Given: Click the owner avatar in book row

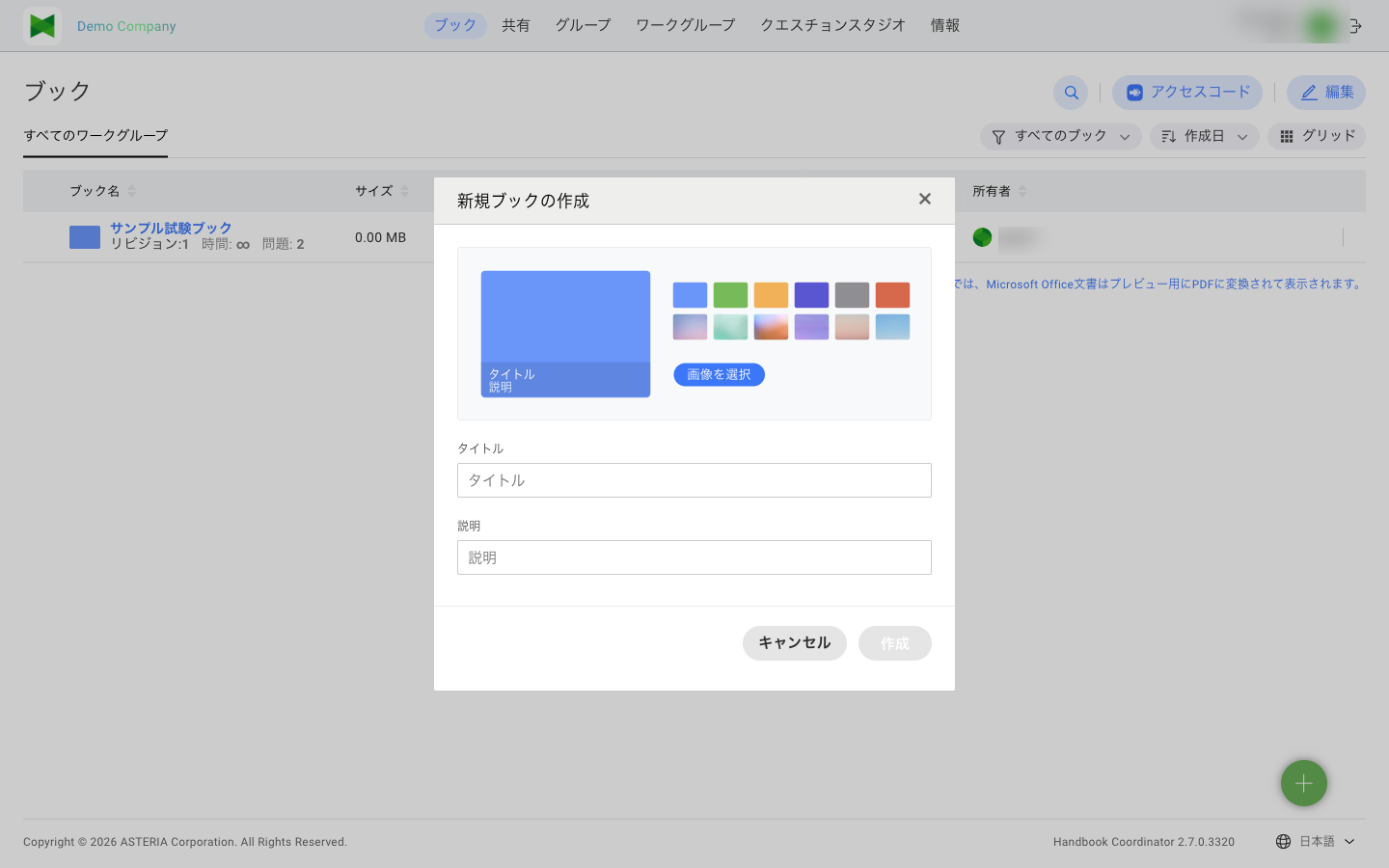Looking at the screenshot, I should pos(982,237).
